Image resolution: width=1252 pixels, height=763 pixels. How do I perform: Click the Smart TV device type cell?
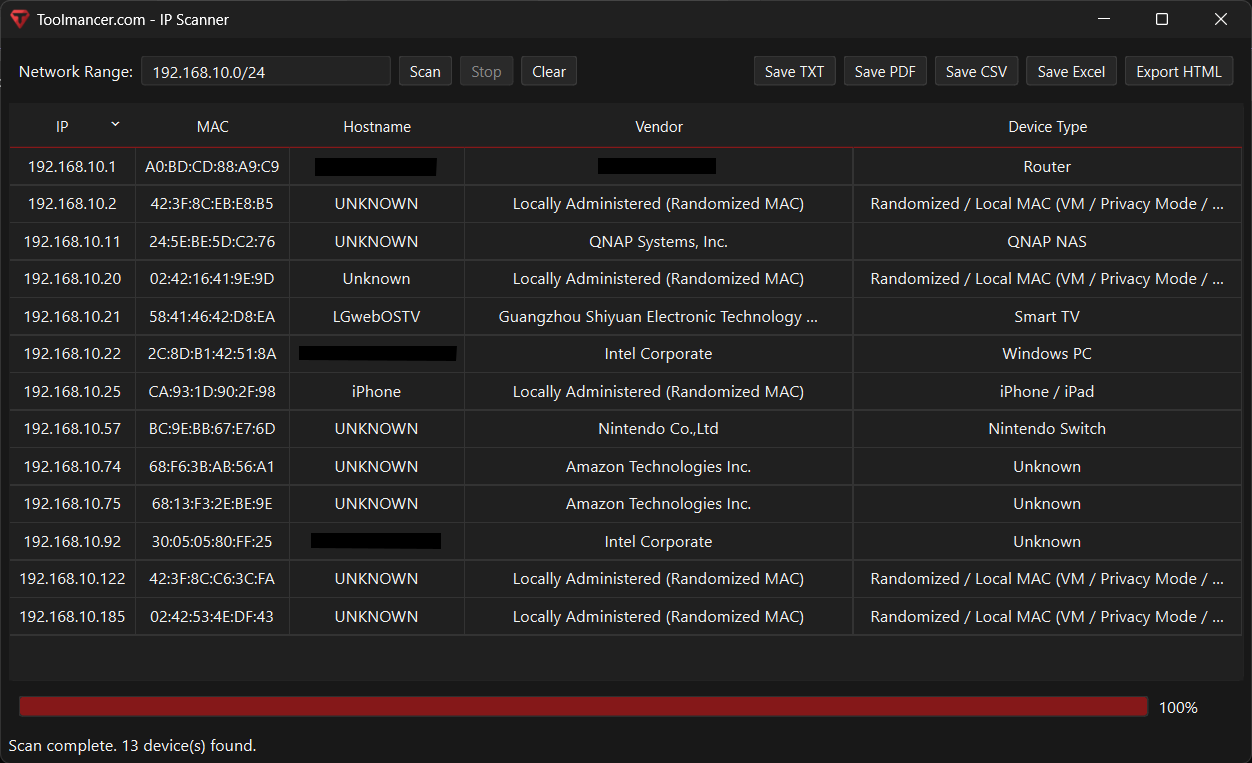tap(1047, 316)
